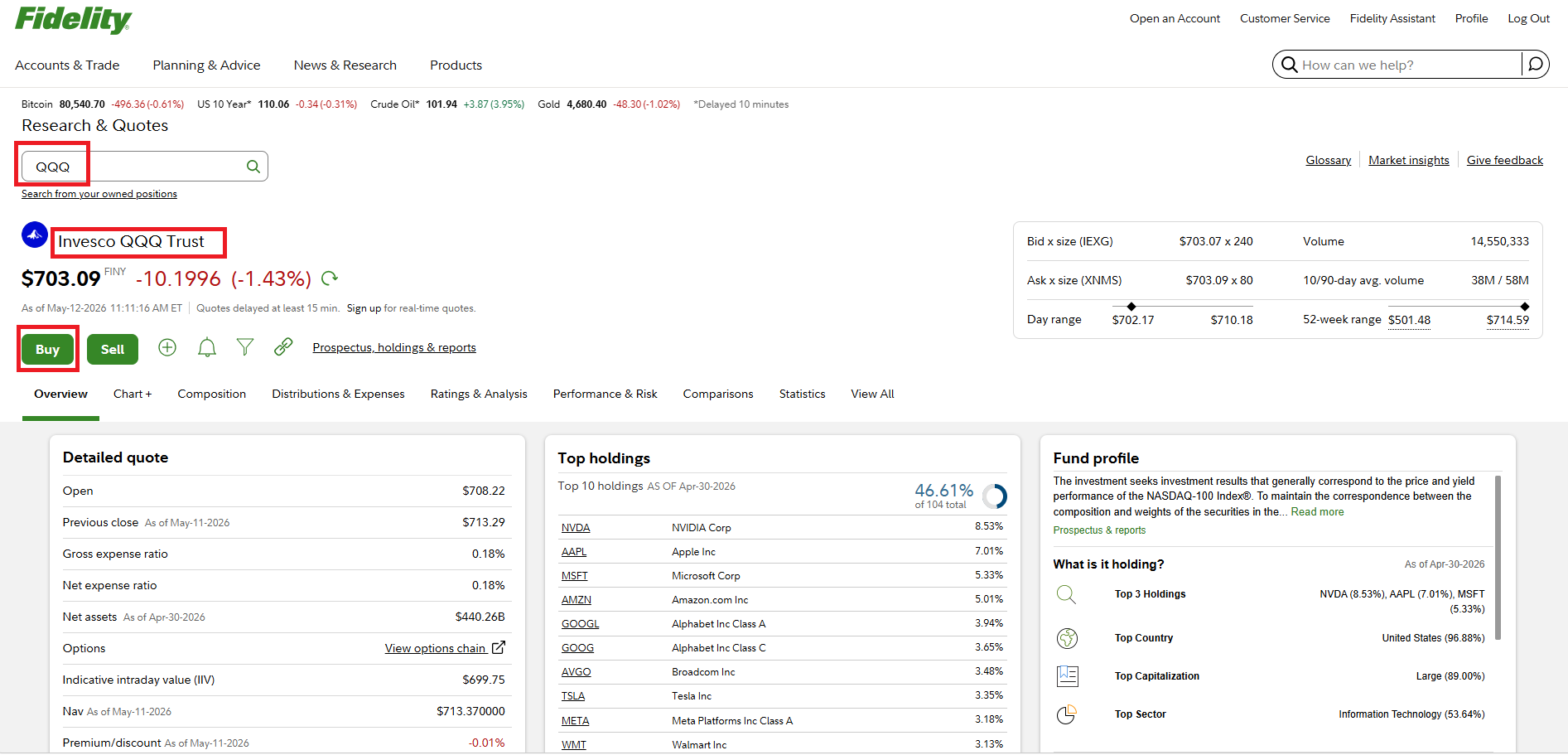1568x755 pixels.
Task: Open the Statistics tab
Action: 802,394
